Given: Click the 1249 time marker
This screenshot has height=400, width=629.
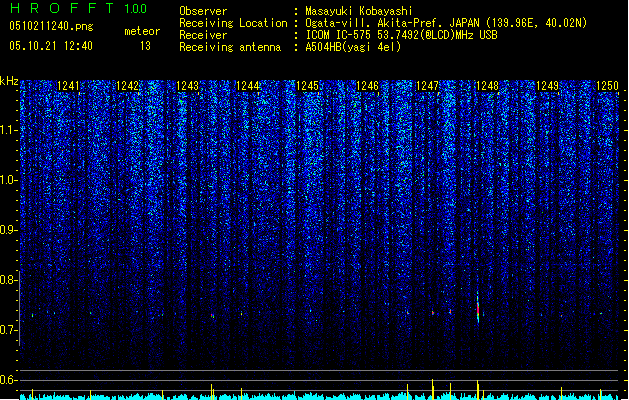Looking at the screenshot, I should pos(548,86).
